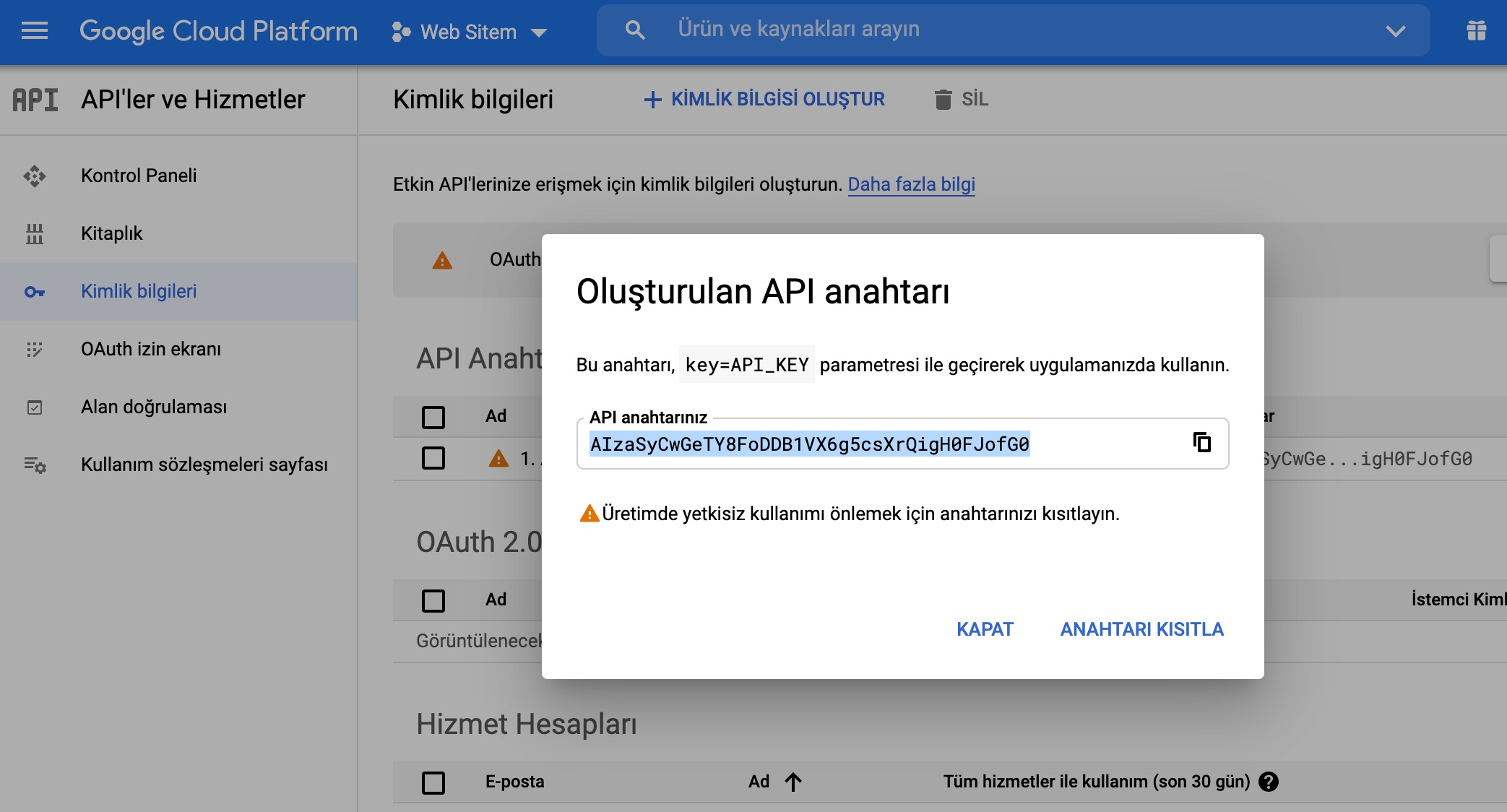This screenshot has width=1507, height=812.
Task: Click the Google Cloud Platform logo
Action: click(x=218, y=31)
